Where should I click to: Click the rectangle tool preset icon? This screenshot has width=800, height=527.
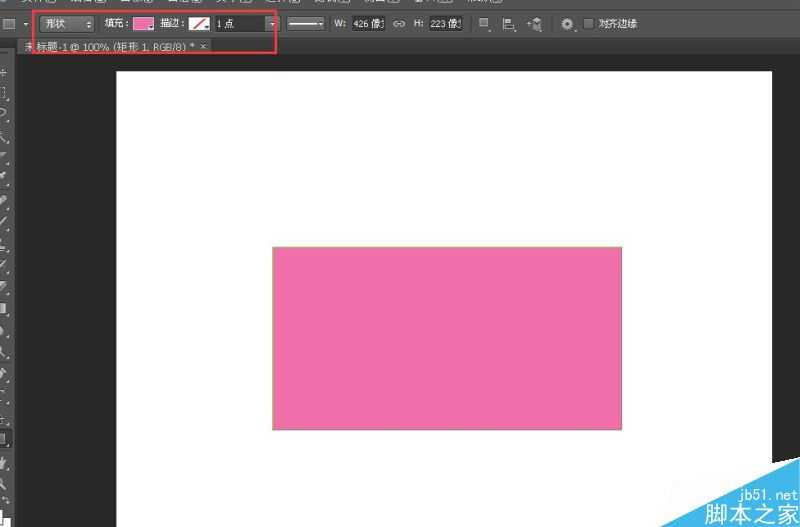(9, 23)
